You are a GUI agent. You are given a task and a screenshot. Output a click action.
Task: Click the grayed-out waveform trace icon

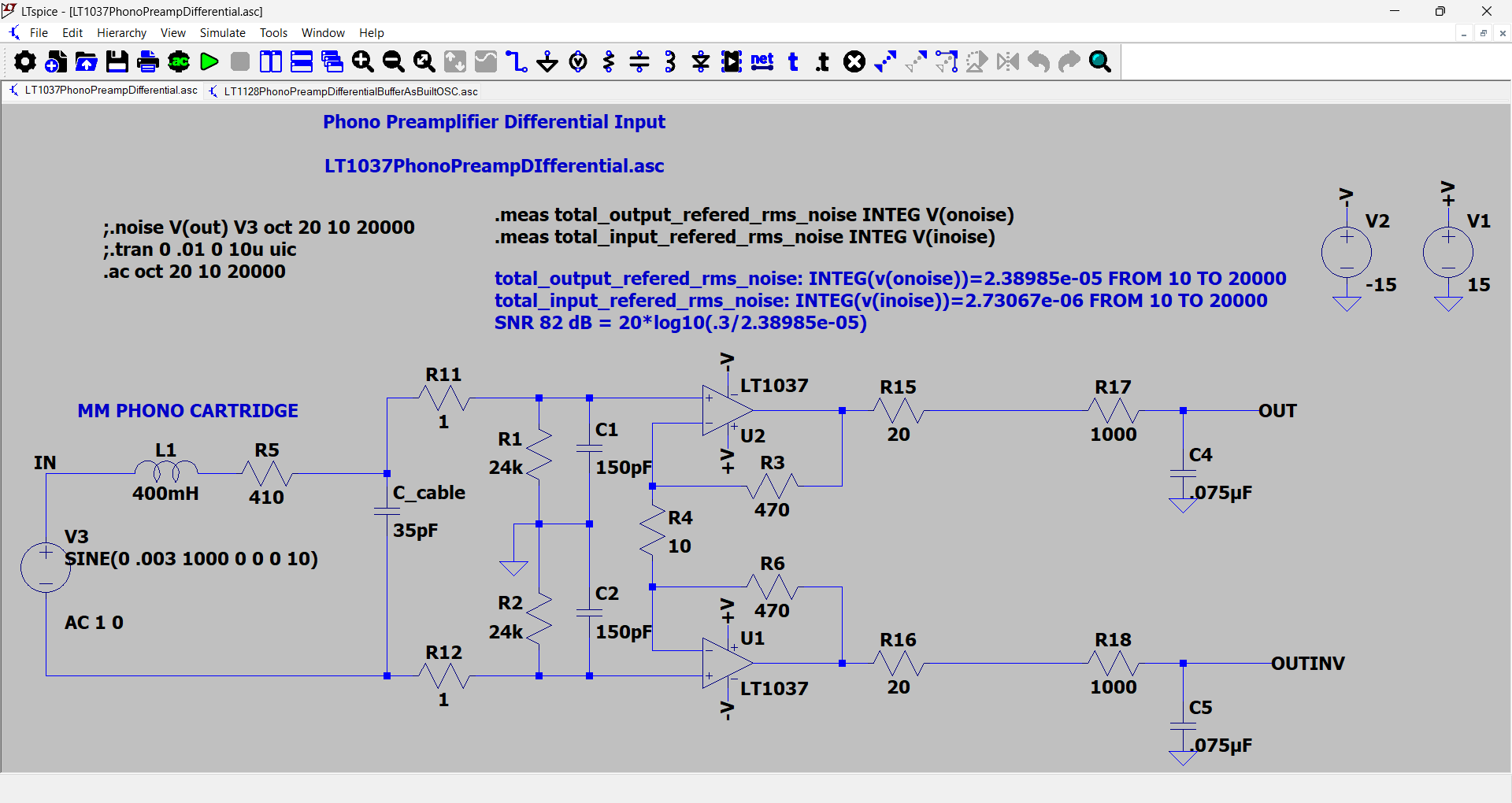tap(486, 61)
